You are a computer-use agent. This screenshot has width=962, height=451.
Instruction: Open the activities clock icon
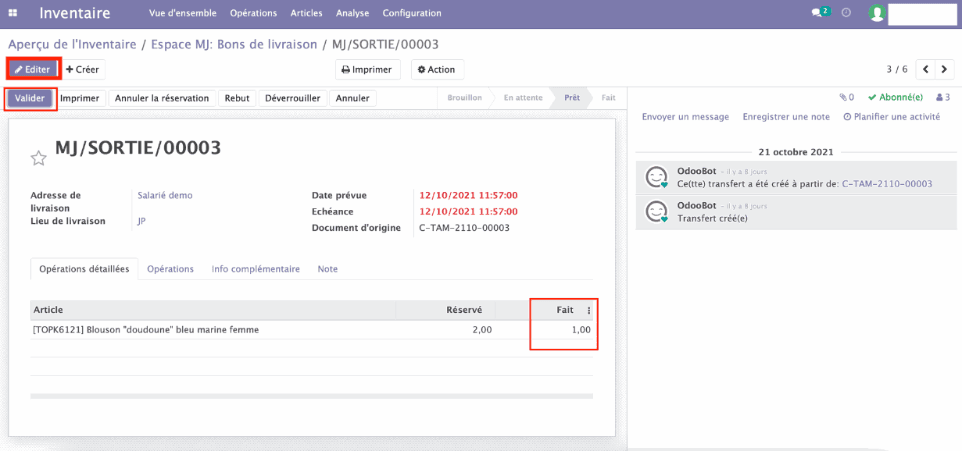[847, 13]
